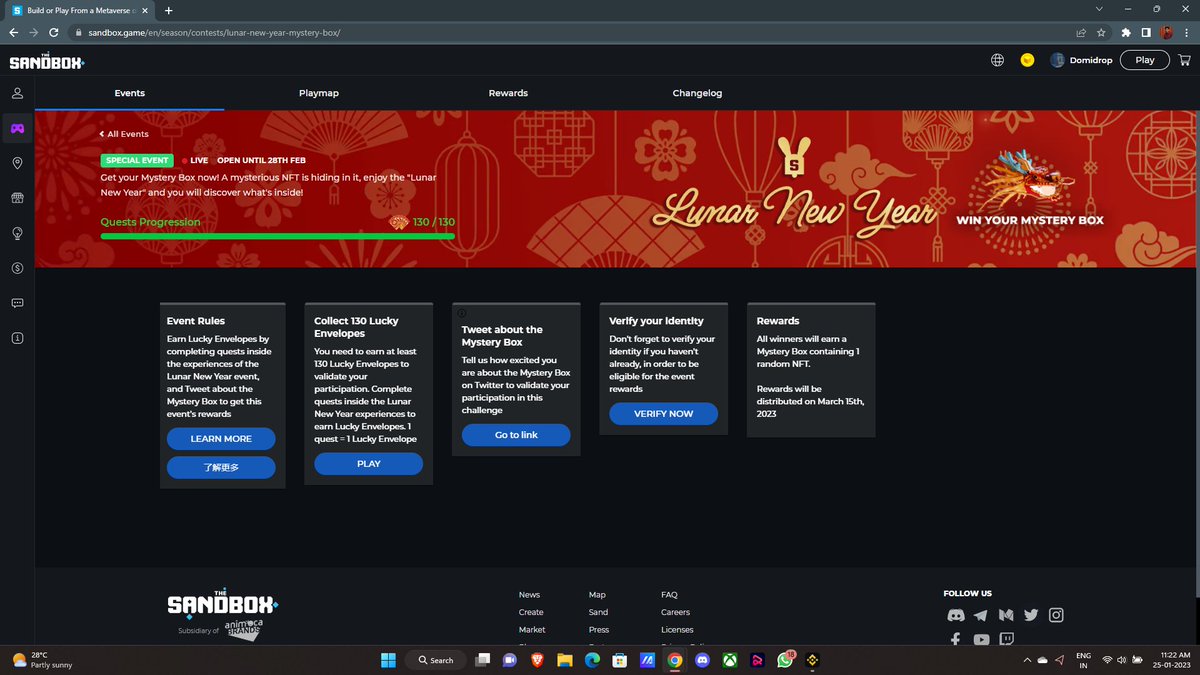This screenshot has height=675, width=1200.
Task: Click the Chinese 了解更多 button
Action: click(x=222, y=467)
